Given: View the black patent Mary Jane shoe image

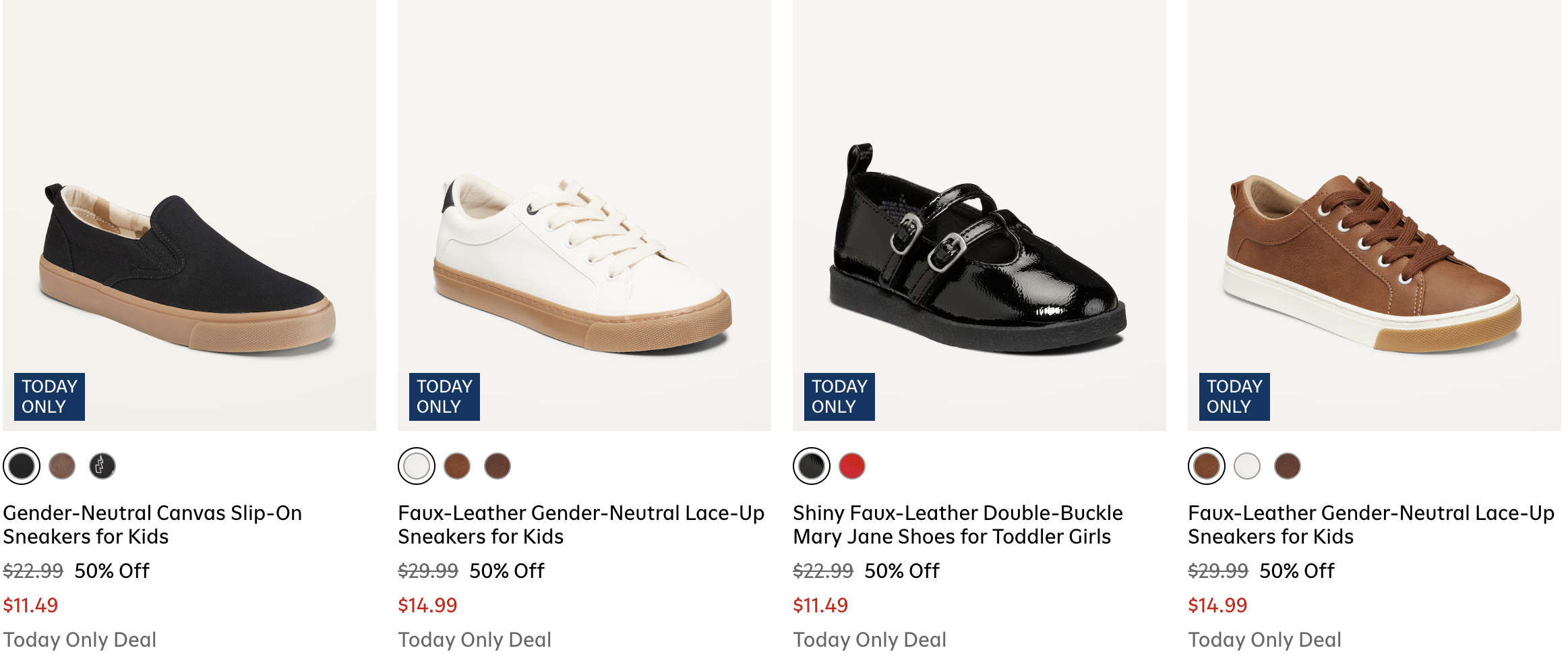Looking at the screenshot, I should click(979, 256).
